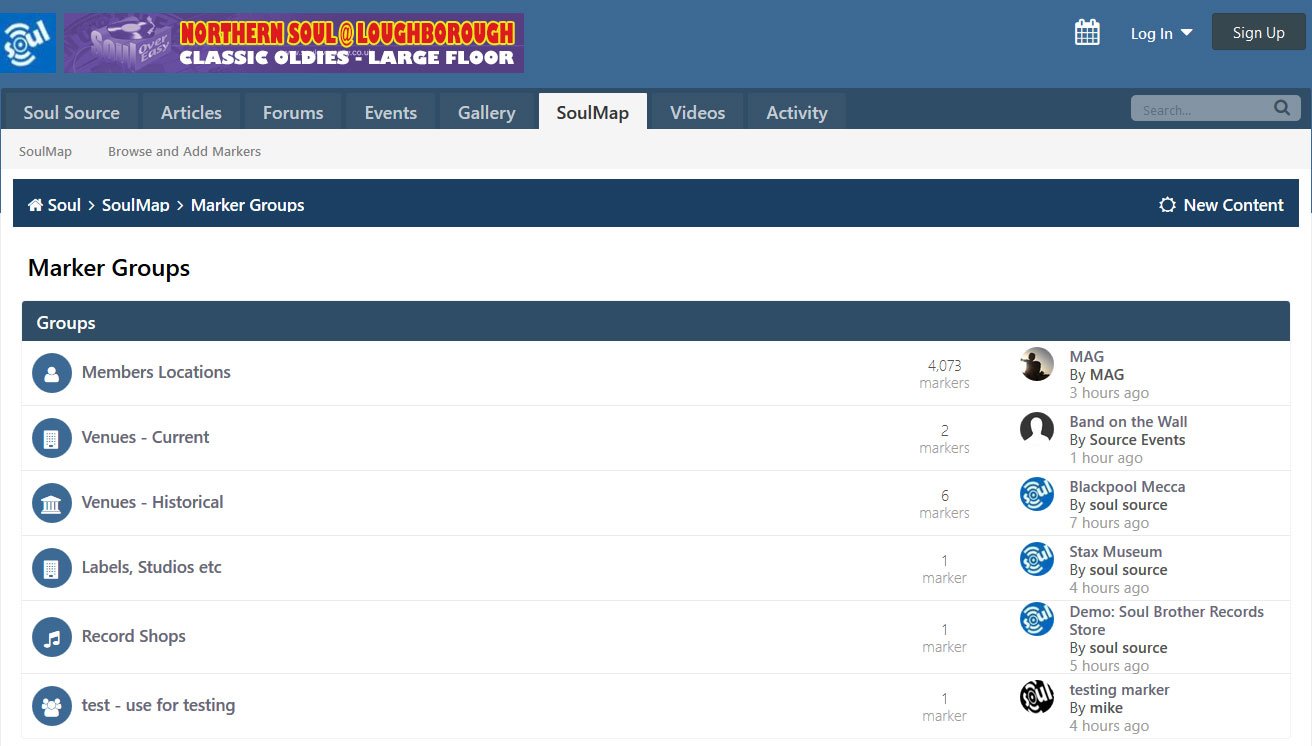Click the 2 markers count

pos(944,438)
